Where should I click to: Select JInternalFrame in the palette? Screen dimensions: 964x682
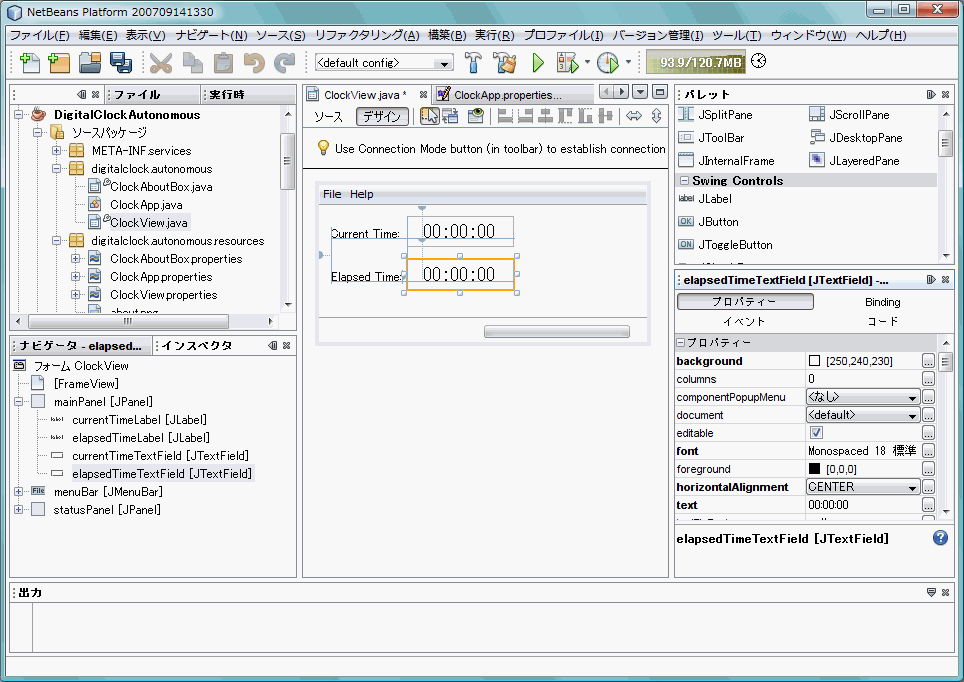pos(726,161)
